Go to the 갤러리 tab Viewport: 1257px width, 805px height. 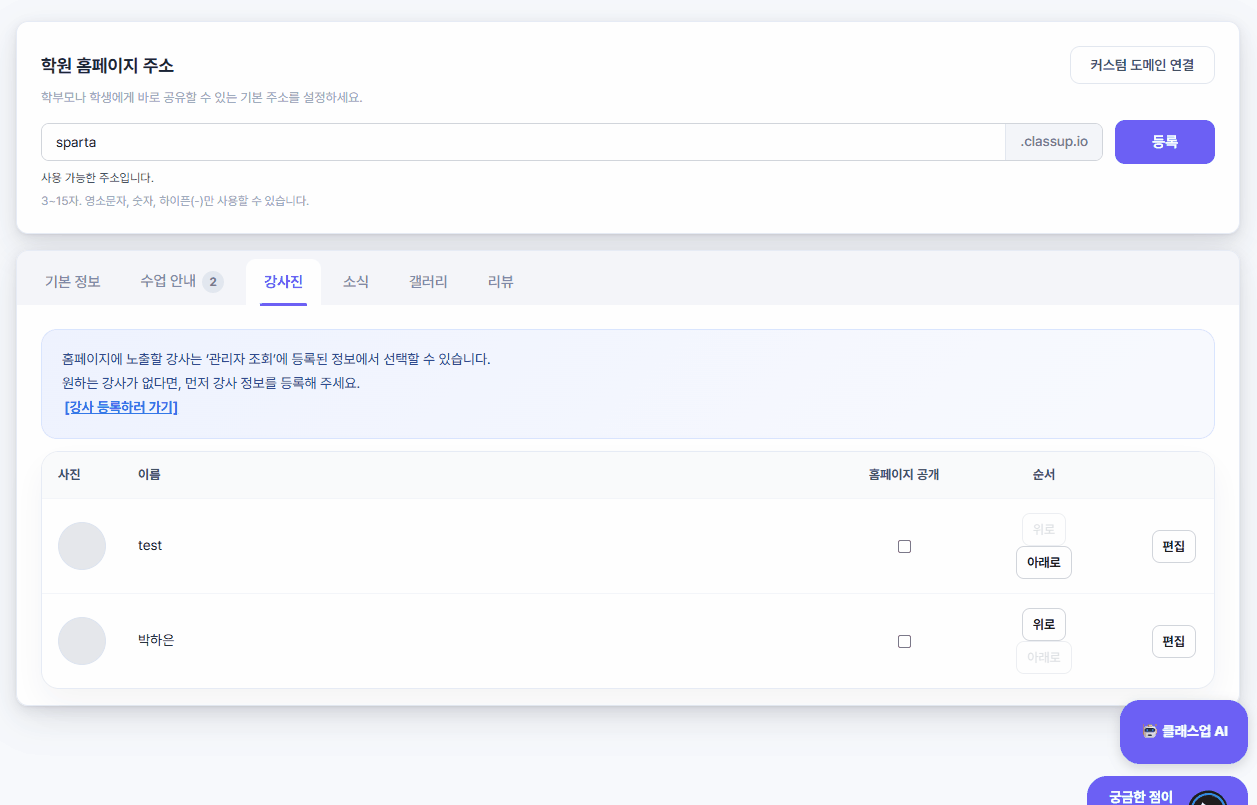click(428, 282)
